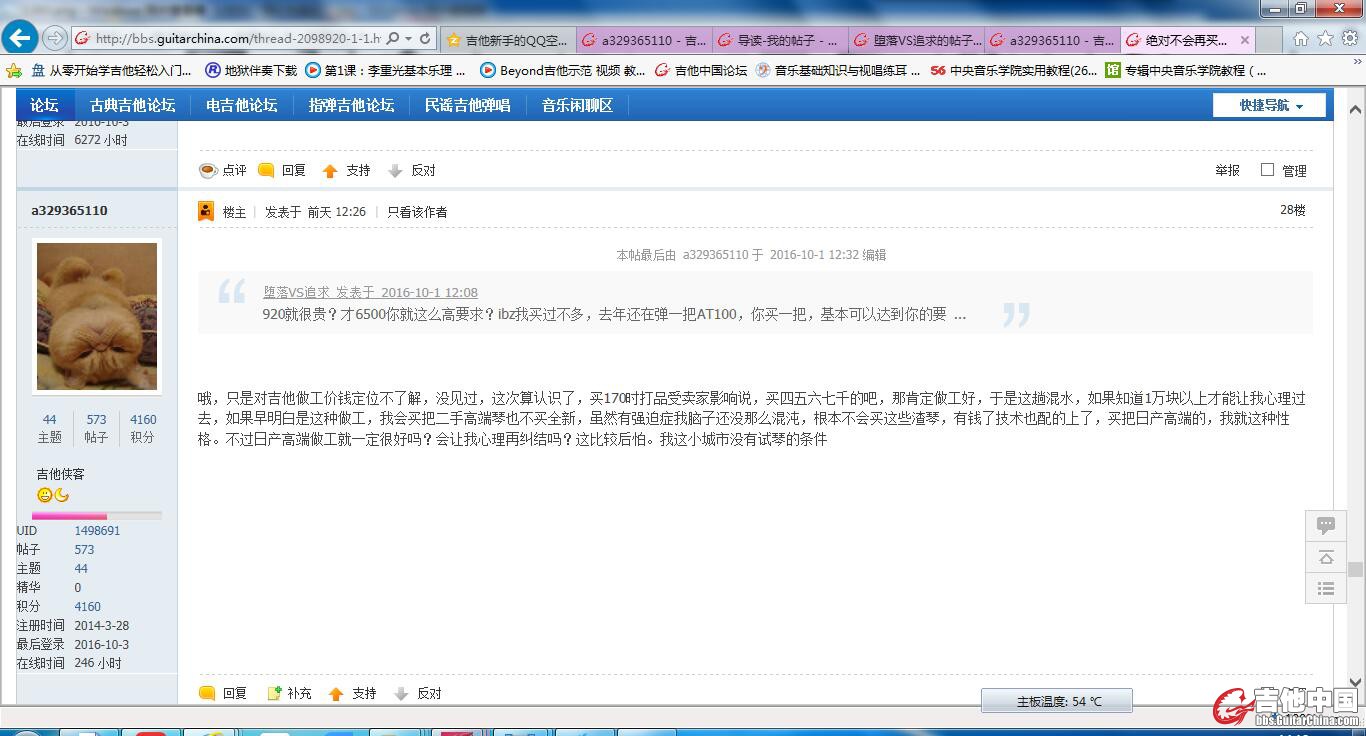Viewport: 1366px width, 736px height.
Task: Expand the 快捷导航 dropdown
Action: (x=1269, y=105)
